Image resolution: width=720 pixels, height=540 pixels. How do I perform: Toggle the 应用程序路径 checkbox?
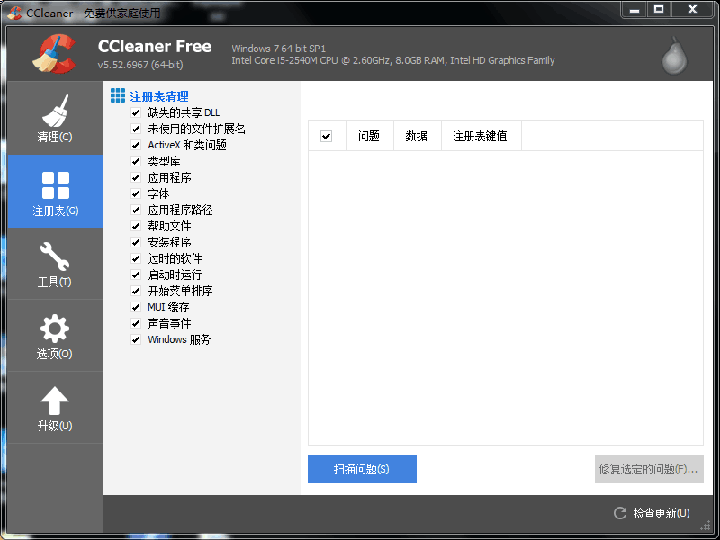tap(135, 210)
